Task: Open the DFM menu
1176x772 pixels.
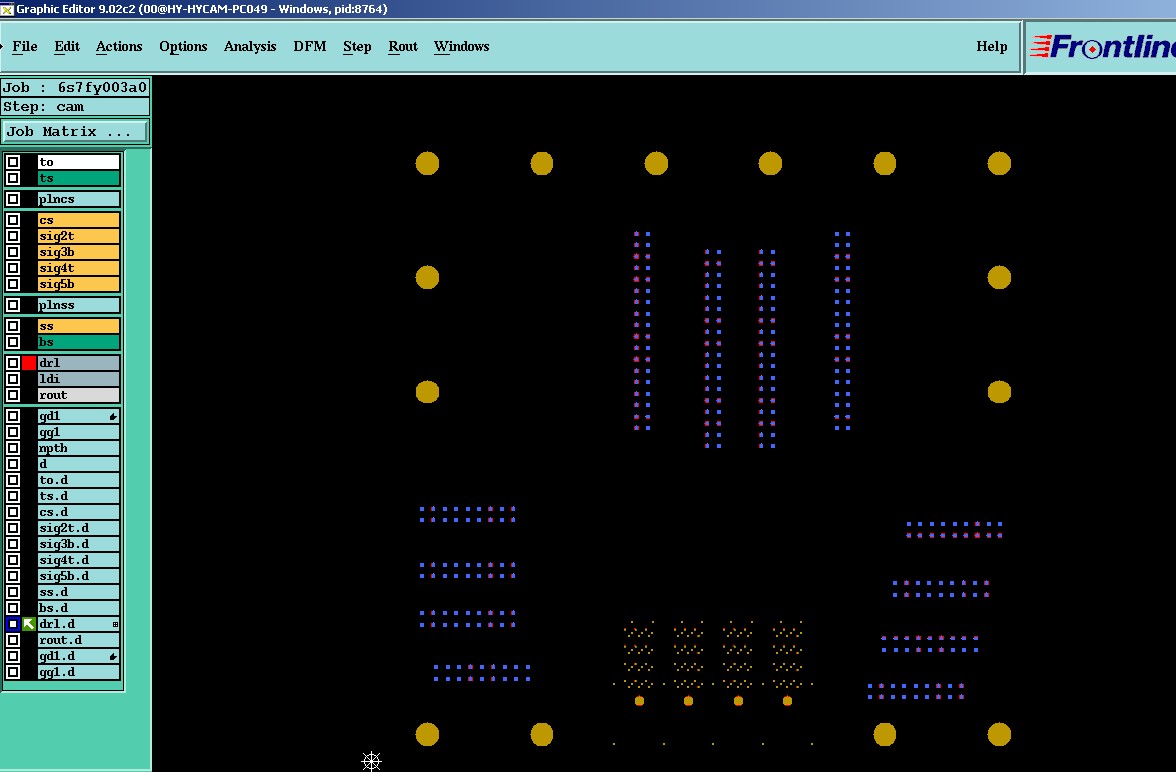Action: click(x=310, y=47)
